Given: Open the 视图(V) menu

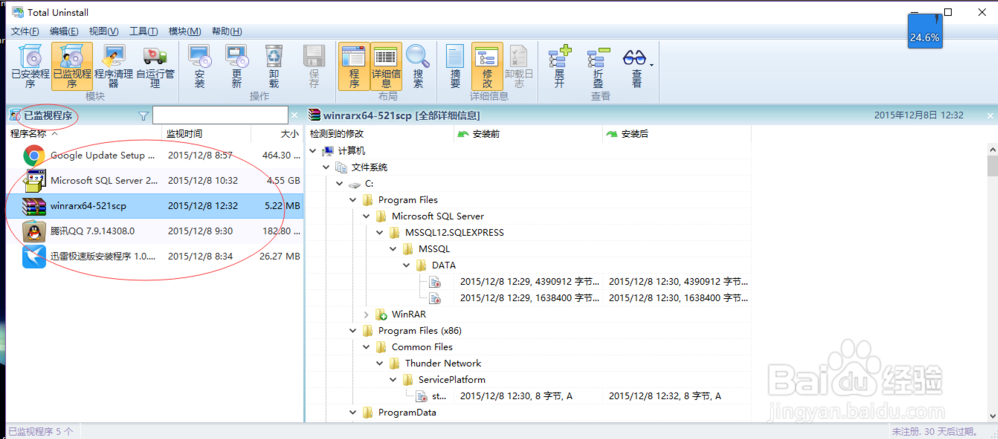Looking at the screenshot, I should pyautogui.click(x=104, y=31).
